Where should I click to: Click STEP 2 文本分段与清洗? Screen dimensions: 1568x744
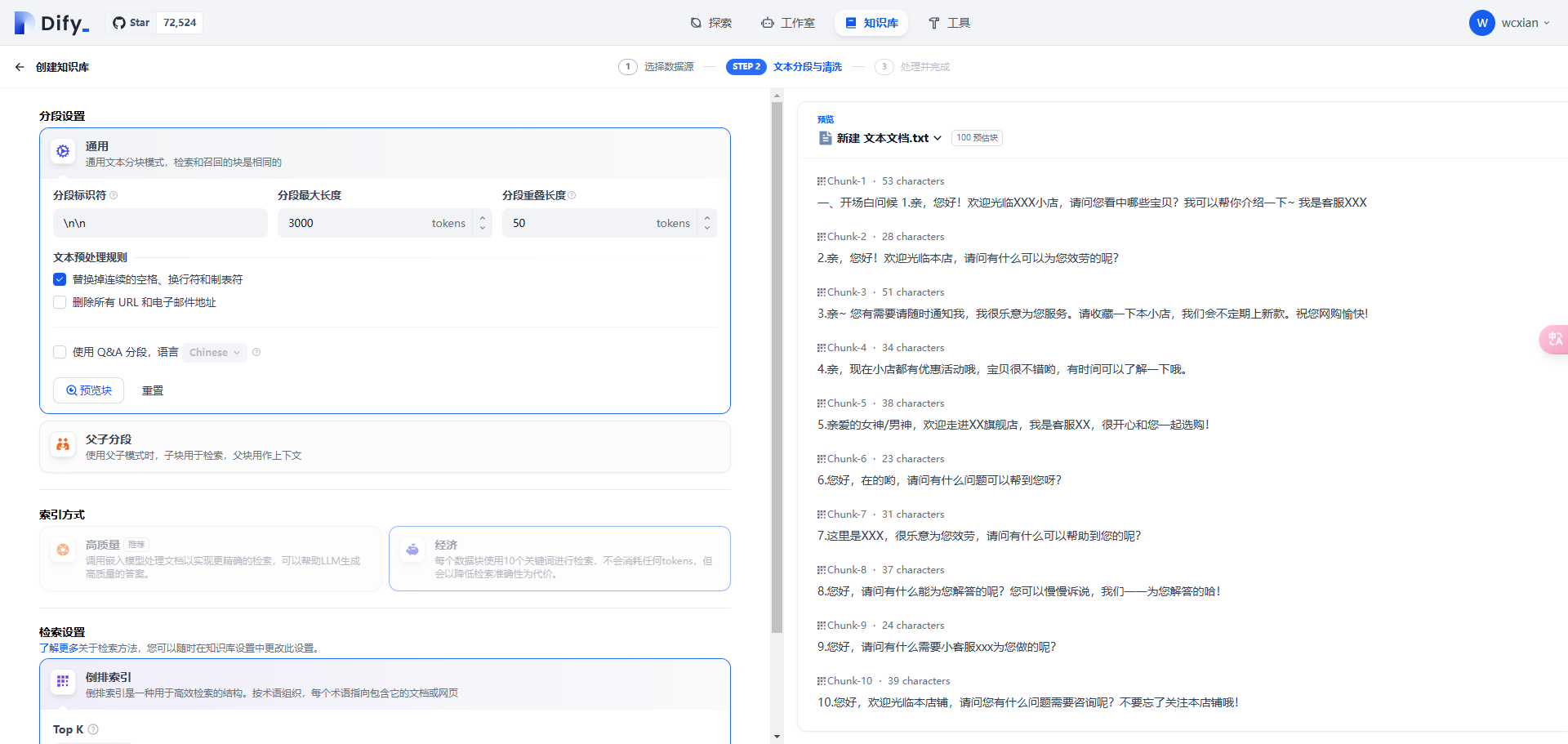784,67
